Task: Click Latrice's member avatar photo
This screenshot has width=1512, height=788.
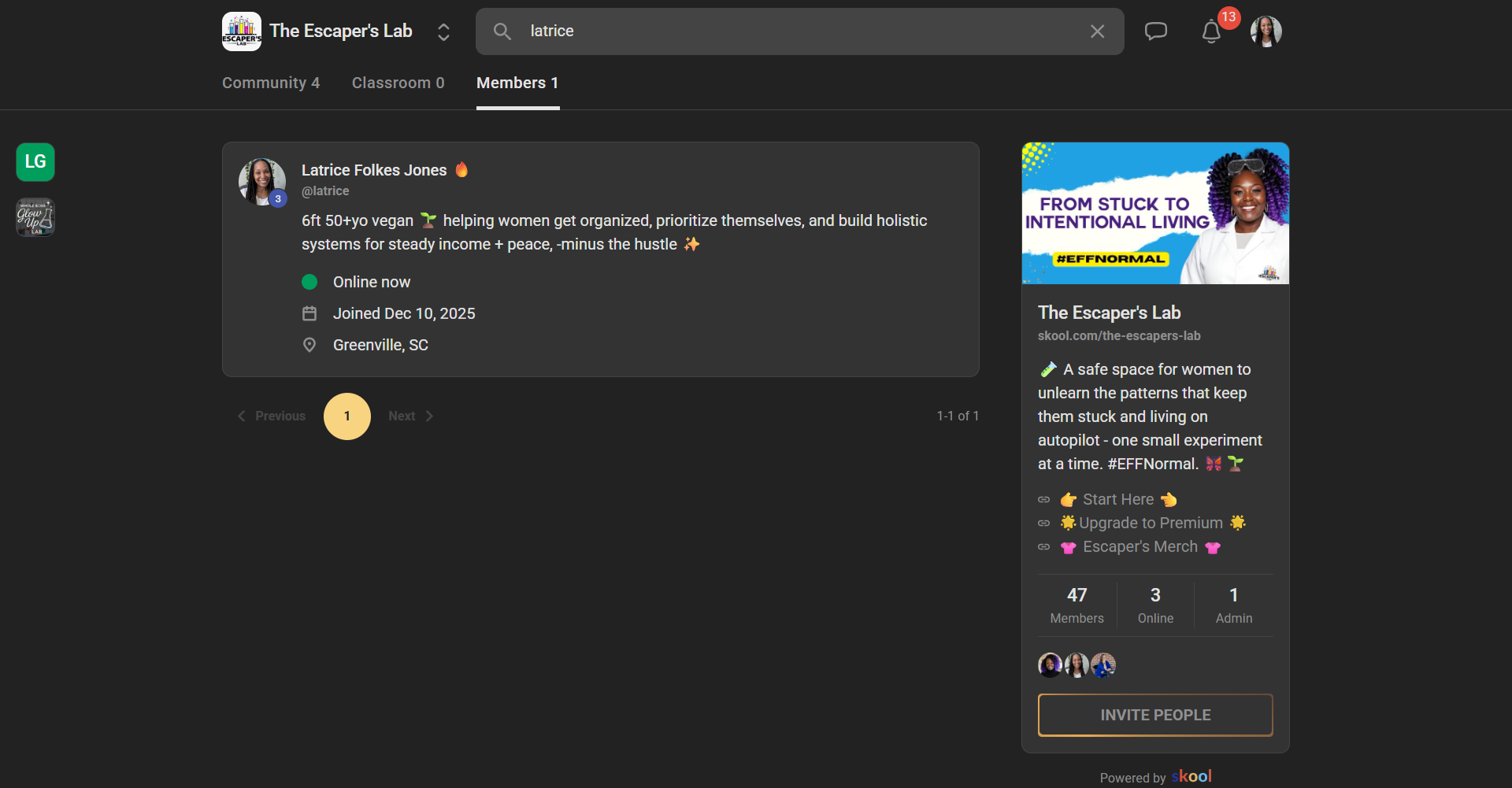Action: pyautogui.click(x=261, y=181)
